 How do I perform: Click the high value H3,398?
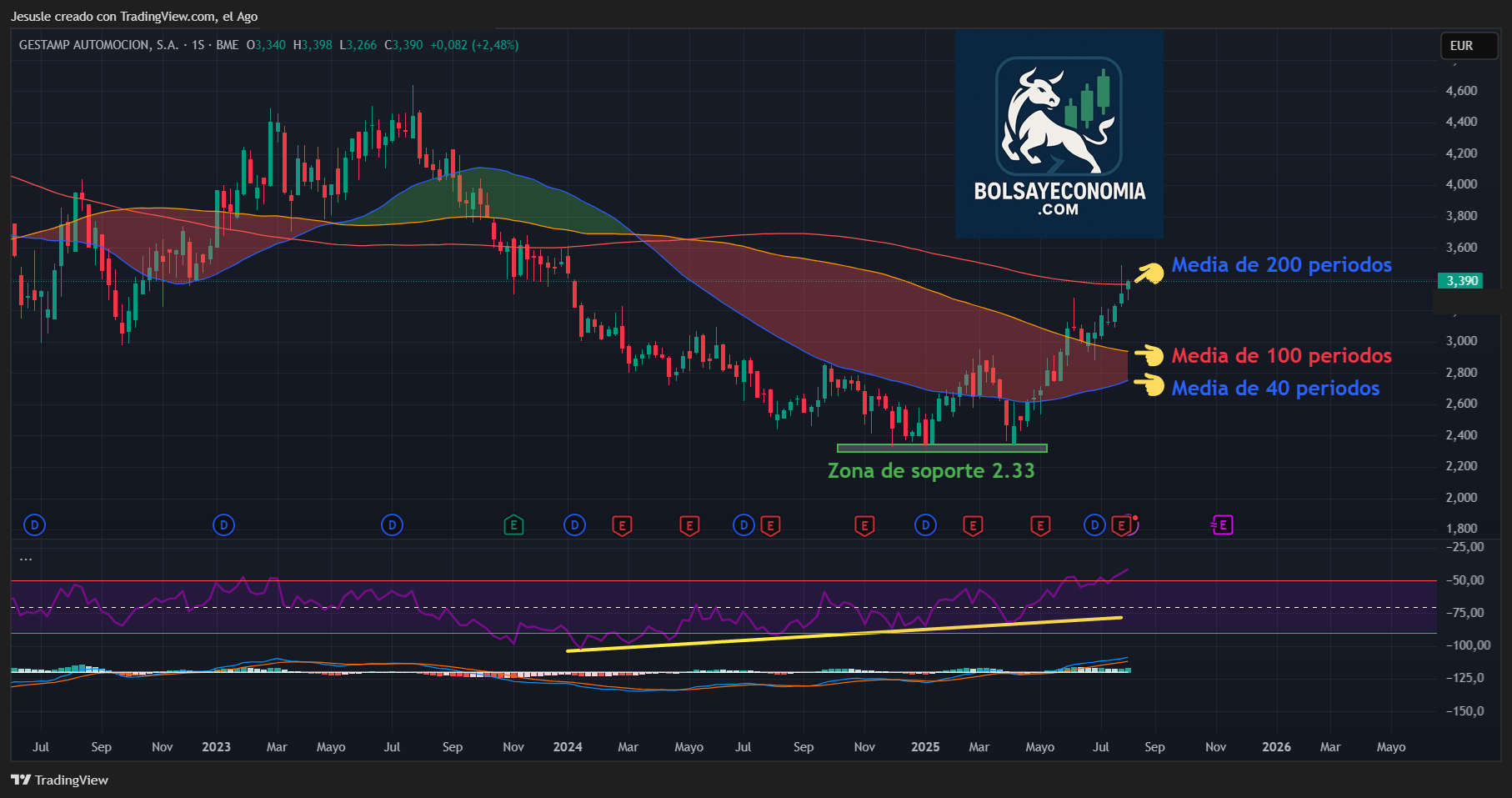(313, 45)
